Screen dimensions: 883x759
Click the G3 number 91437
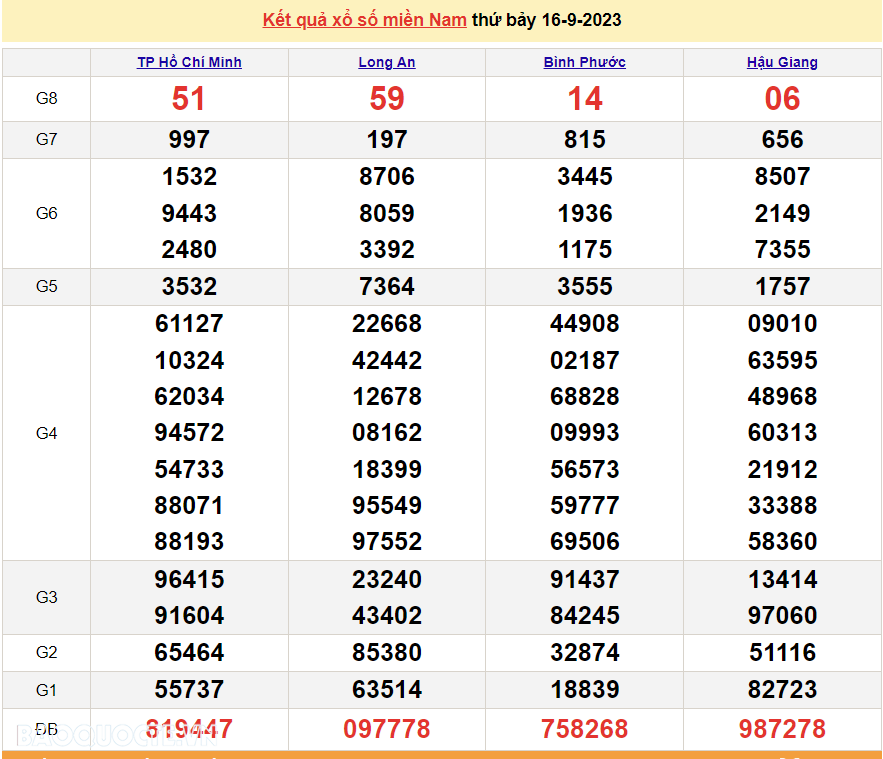click(585, 579)
